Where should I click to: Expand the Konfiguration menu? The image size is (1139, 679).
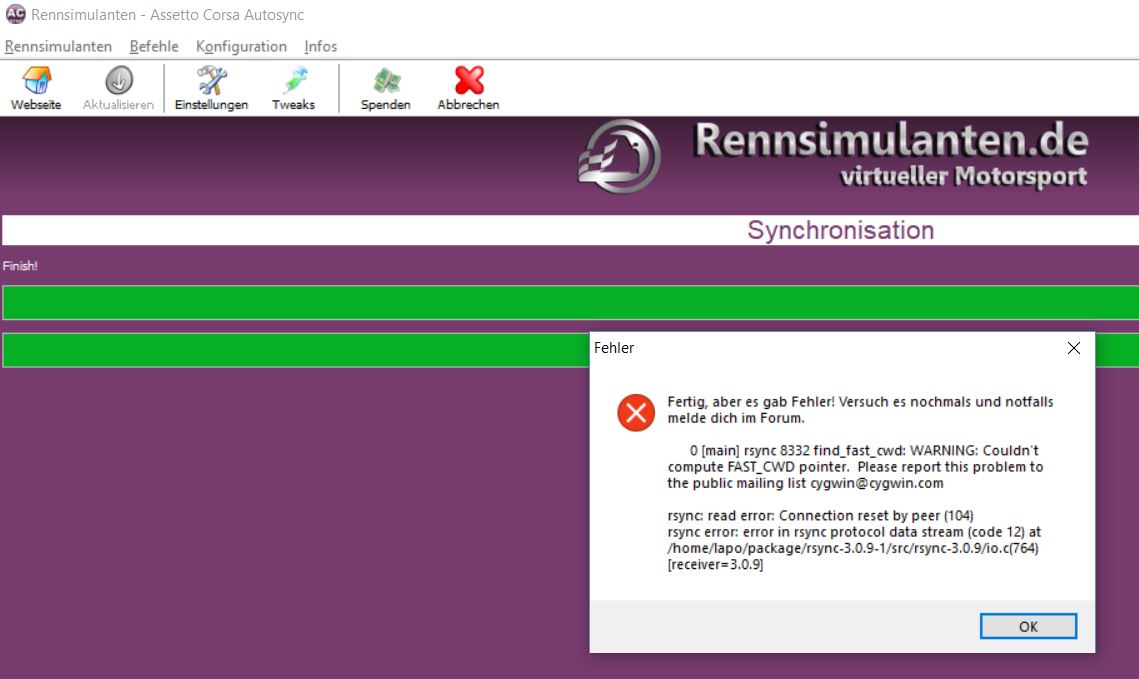coord(241,46)
